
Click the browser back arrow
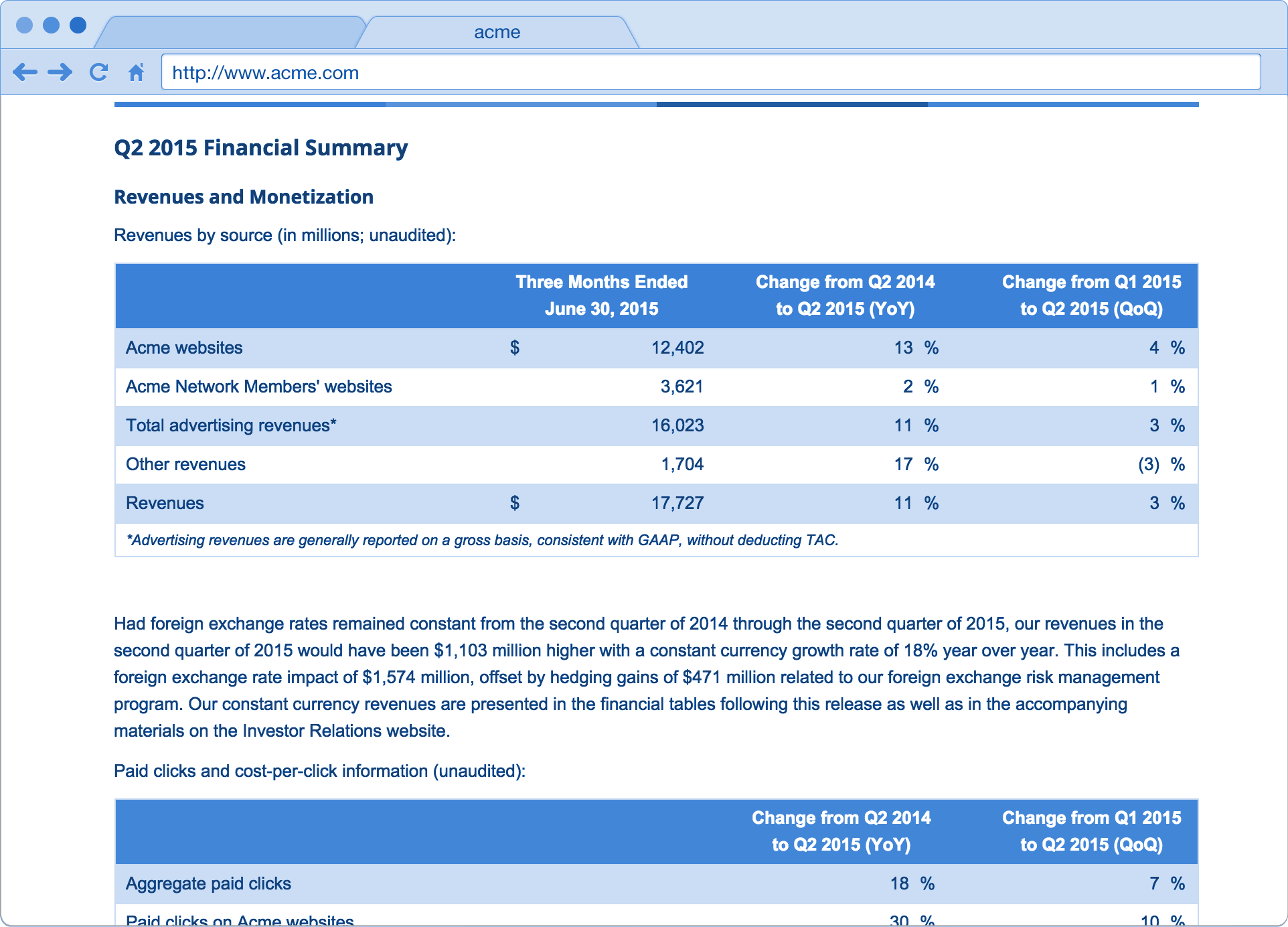pos(25,72)
